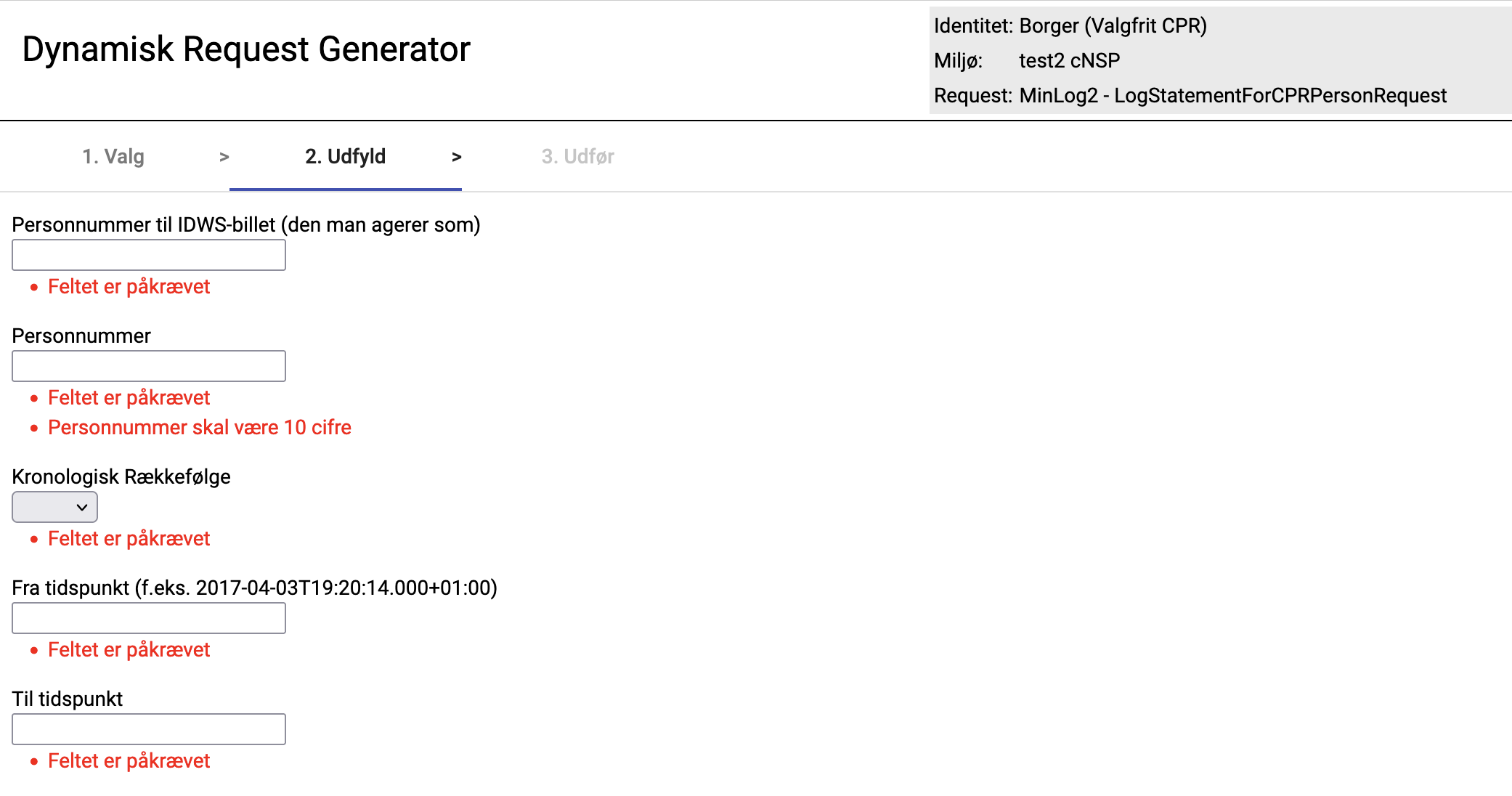Click the arrow after 1. Valg
The width and height of the screenshot is (1512, 796).
(224, 157)
